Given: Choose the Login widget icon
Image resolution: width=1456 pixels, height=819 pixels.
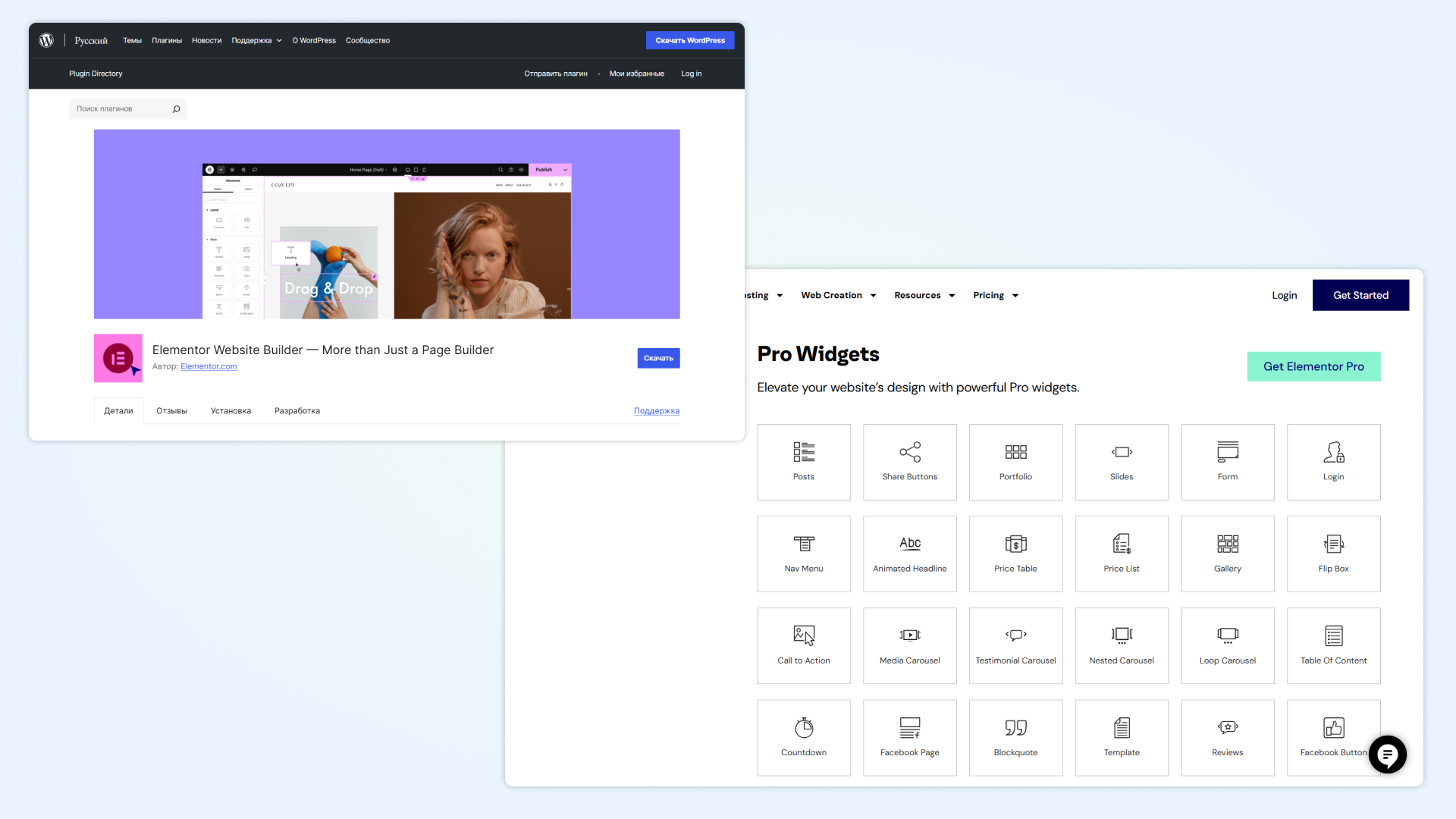Looking at the screenshot, I should pos(1334,452).
